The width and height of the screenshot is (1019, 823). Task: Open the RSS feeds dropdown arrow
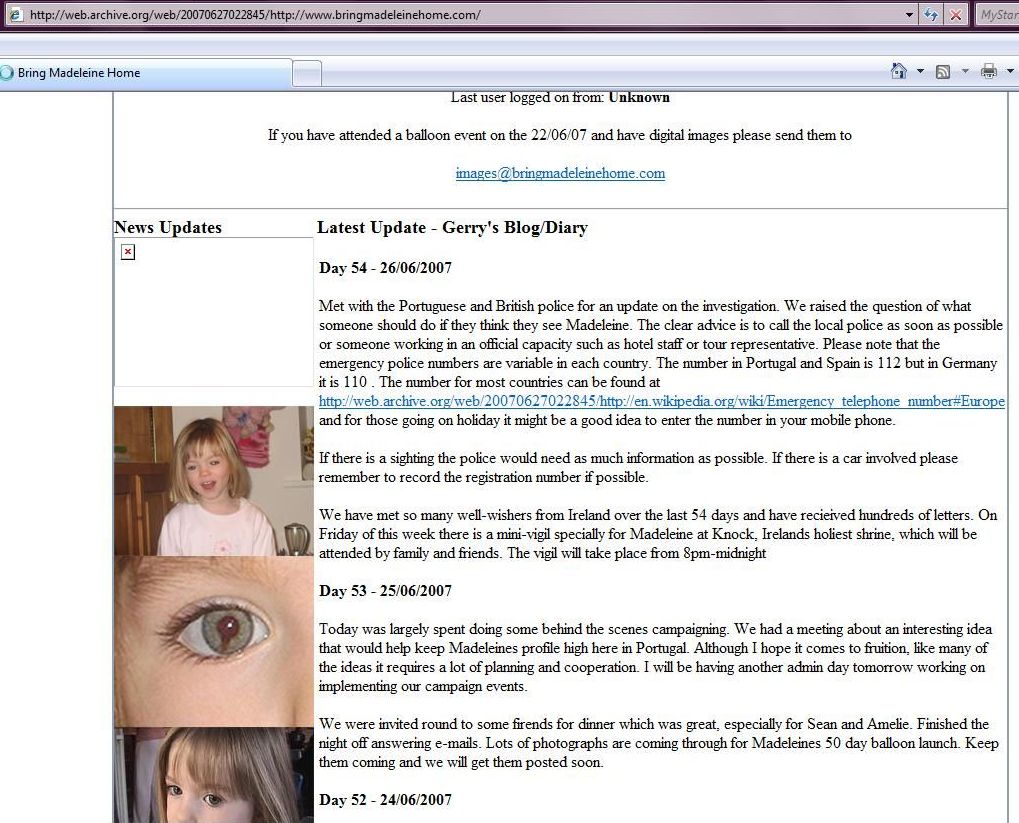tap(964, 72)
